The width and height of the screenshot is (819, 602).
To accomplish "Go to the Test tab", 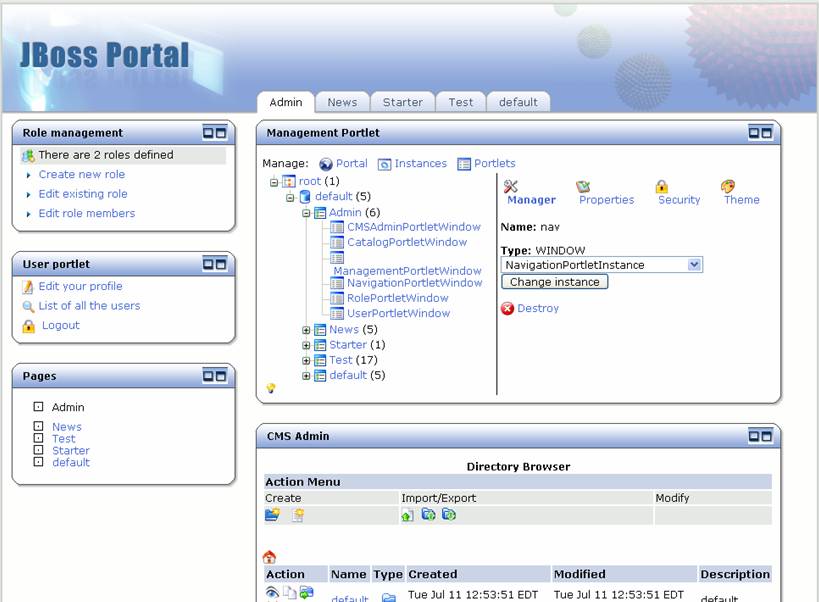I will (x=461, y=102).
